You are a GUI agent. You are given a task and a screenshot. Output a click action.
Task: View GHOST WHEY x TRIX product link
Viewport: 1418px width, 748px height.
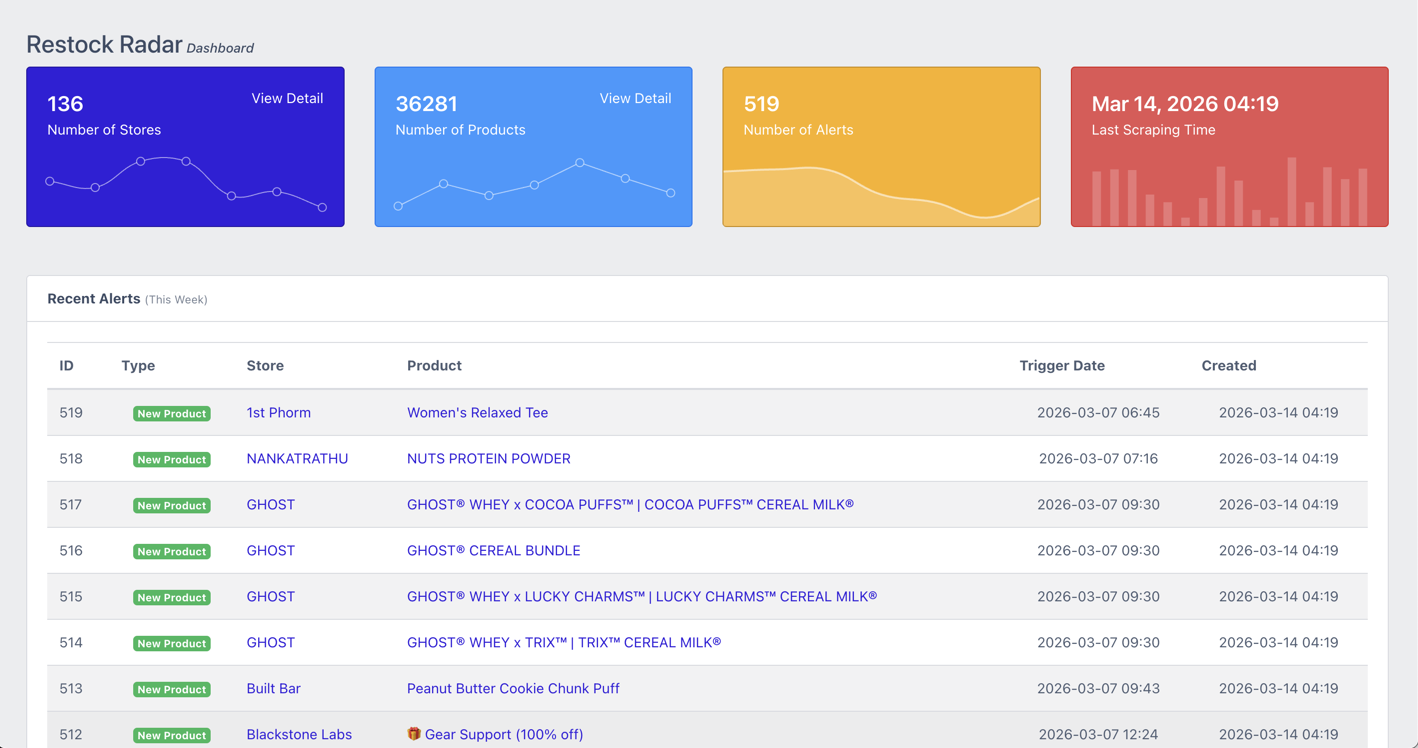point(564,642)
